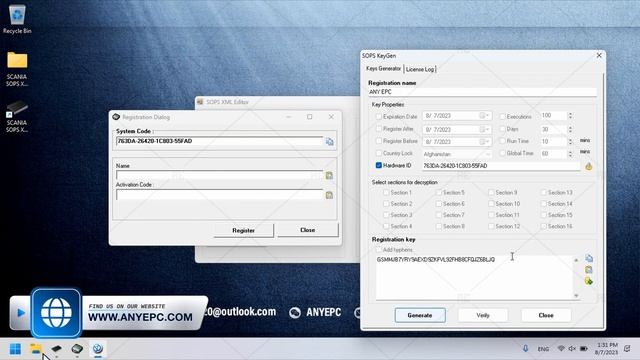
Task: Click the black device taskbar icon
Action: [x=56, y=349]
